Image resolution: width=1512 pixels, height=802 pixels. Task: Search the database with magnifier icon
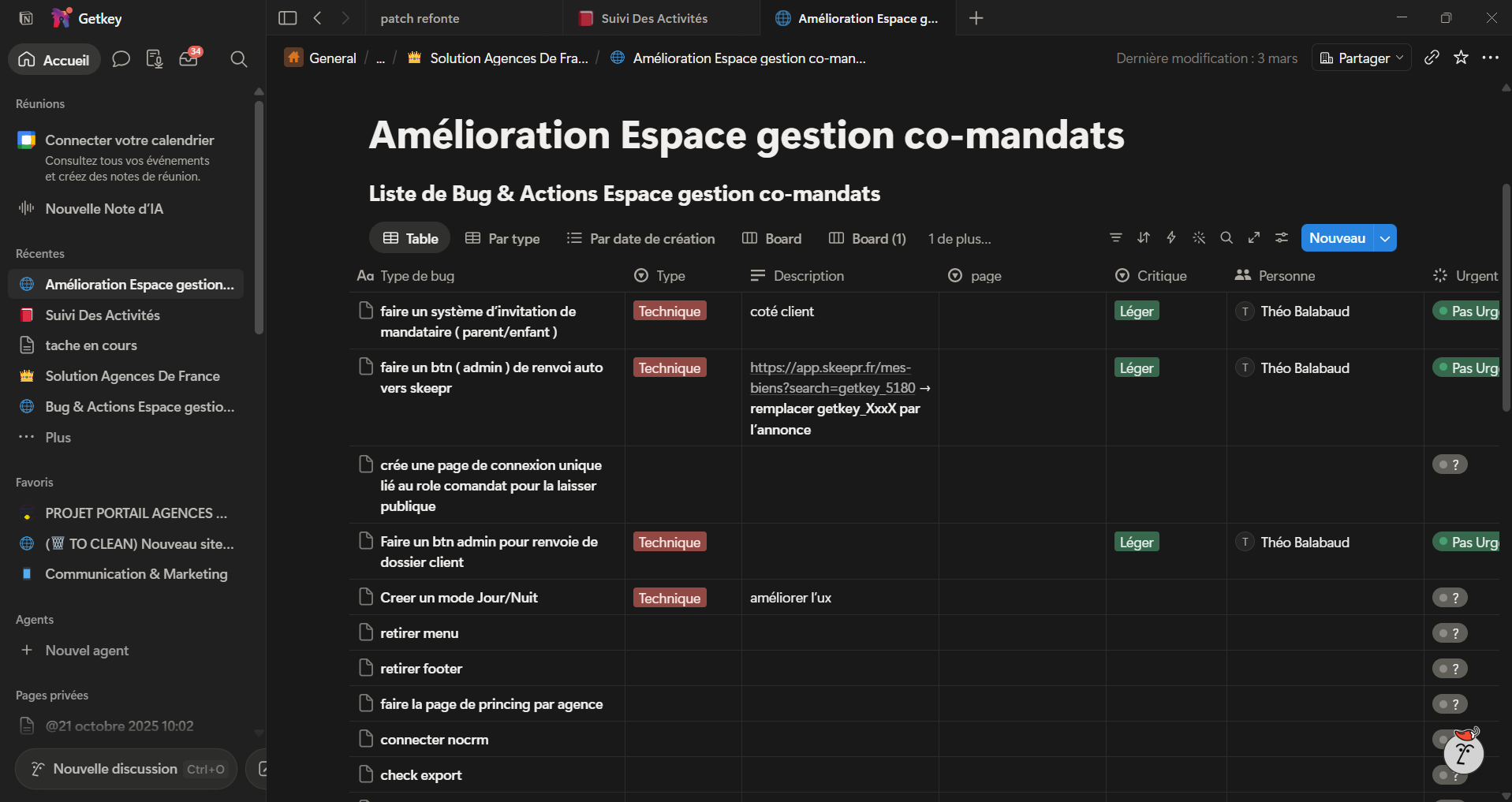pyautogui.click(x=1226, y=237)
